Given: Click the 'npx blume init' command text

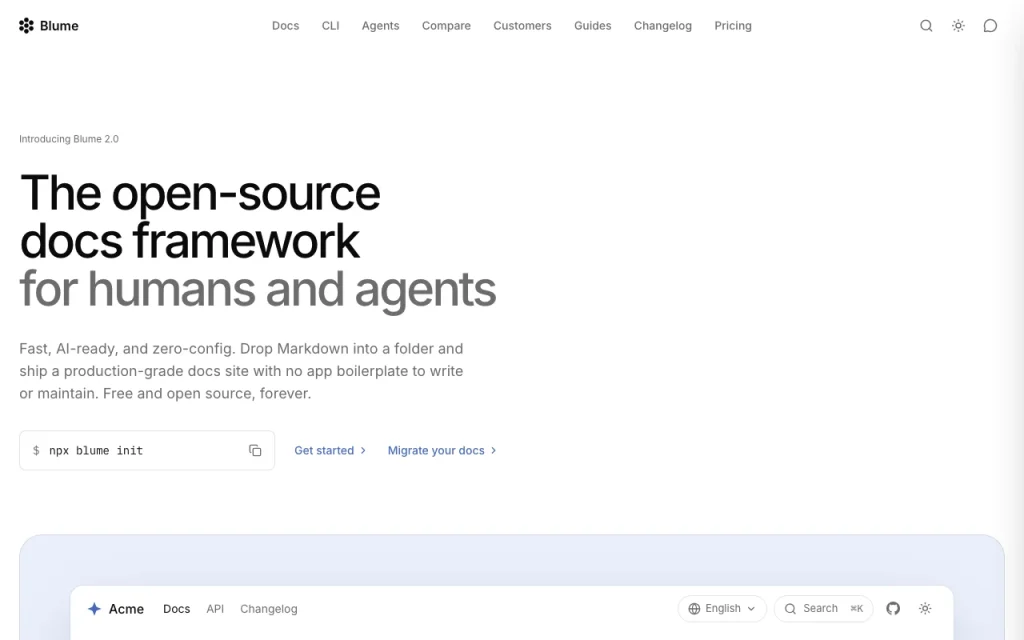Looking at the screenshot, I should point(95,451).
